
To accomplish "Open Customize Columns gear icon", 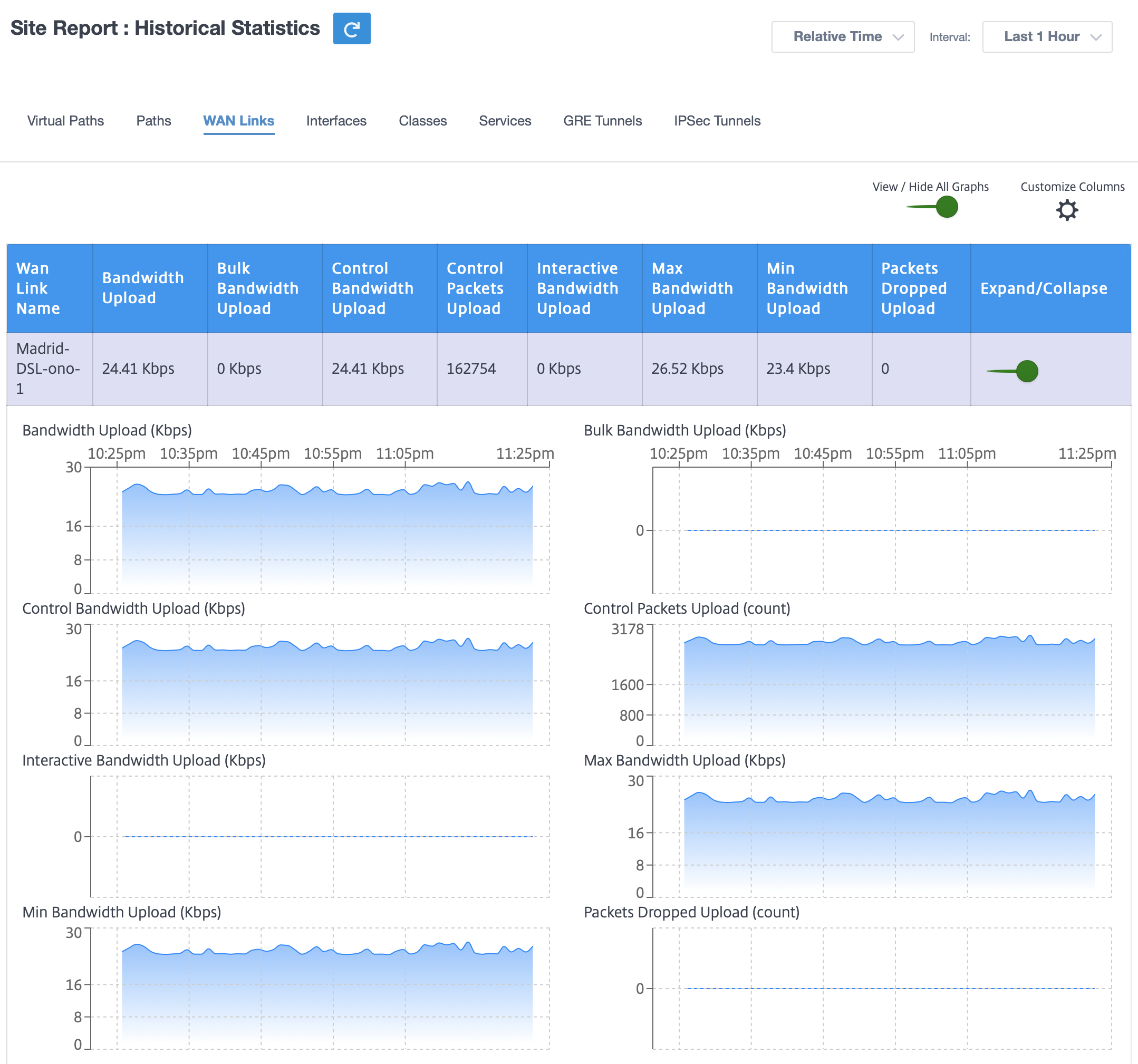I will pyautogui.click(x=1066, y=210).
